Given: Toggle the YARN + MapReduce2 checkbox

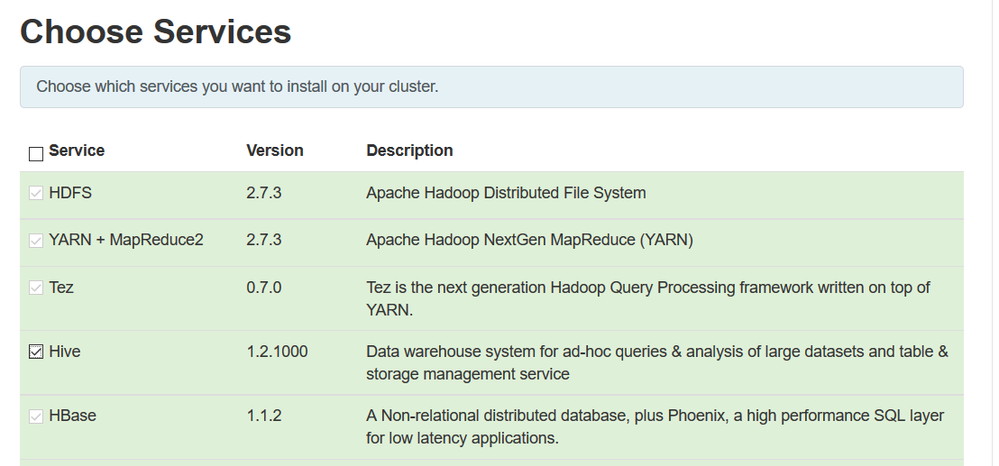Looking at the screenshot, I should (36, 240).
